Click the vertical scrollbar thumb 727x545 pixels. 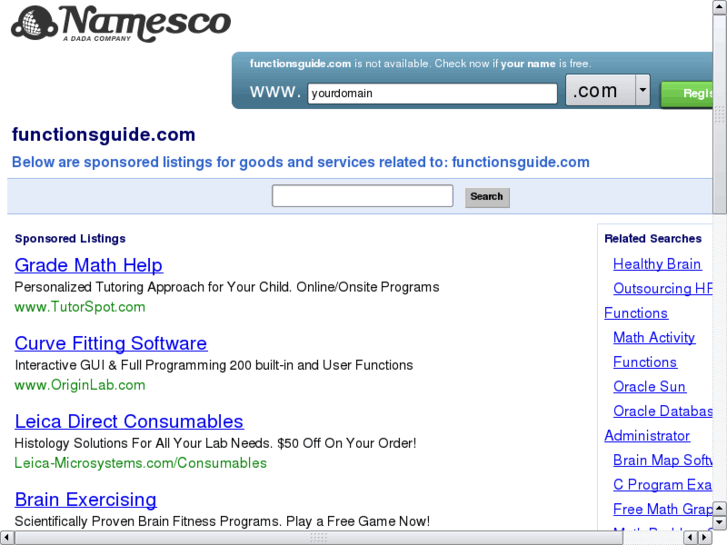coord(720,113)
